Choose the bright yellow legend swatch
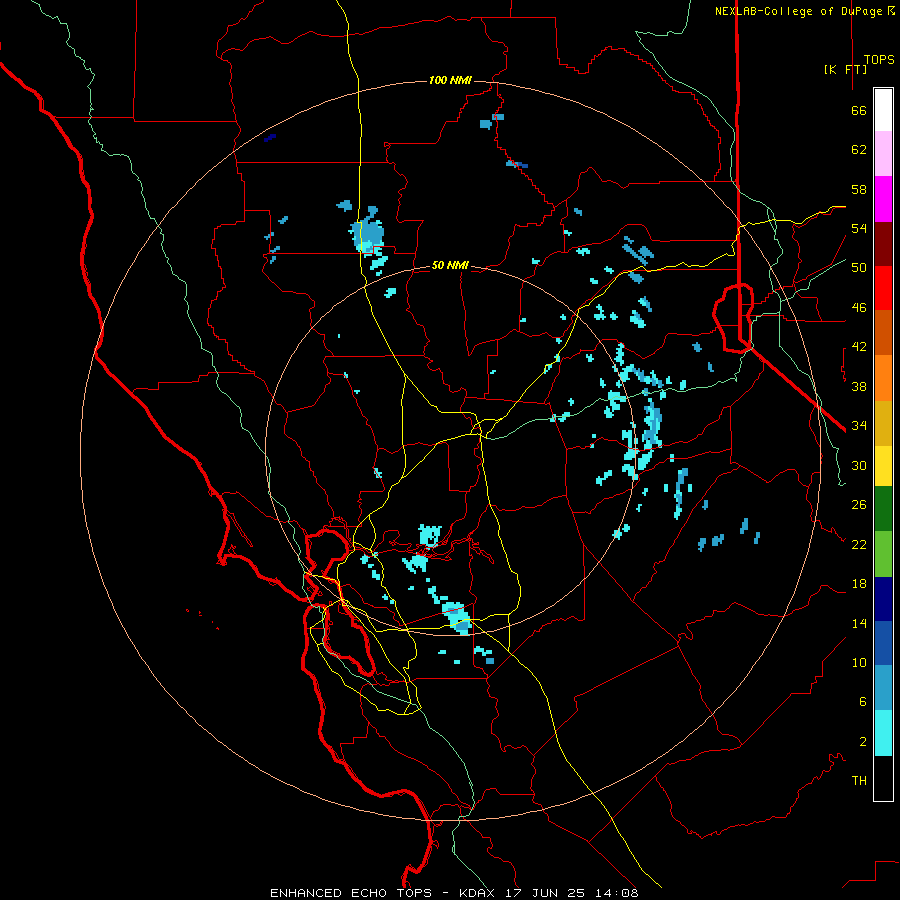 pos(883,466)
